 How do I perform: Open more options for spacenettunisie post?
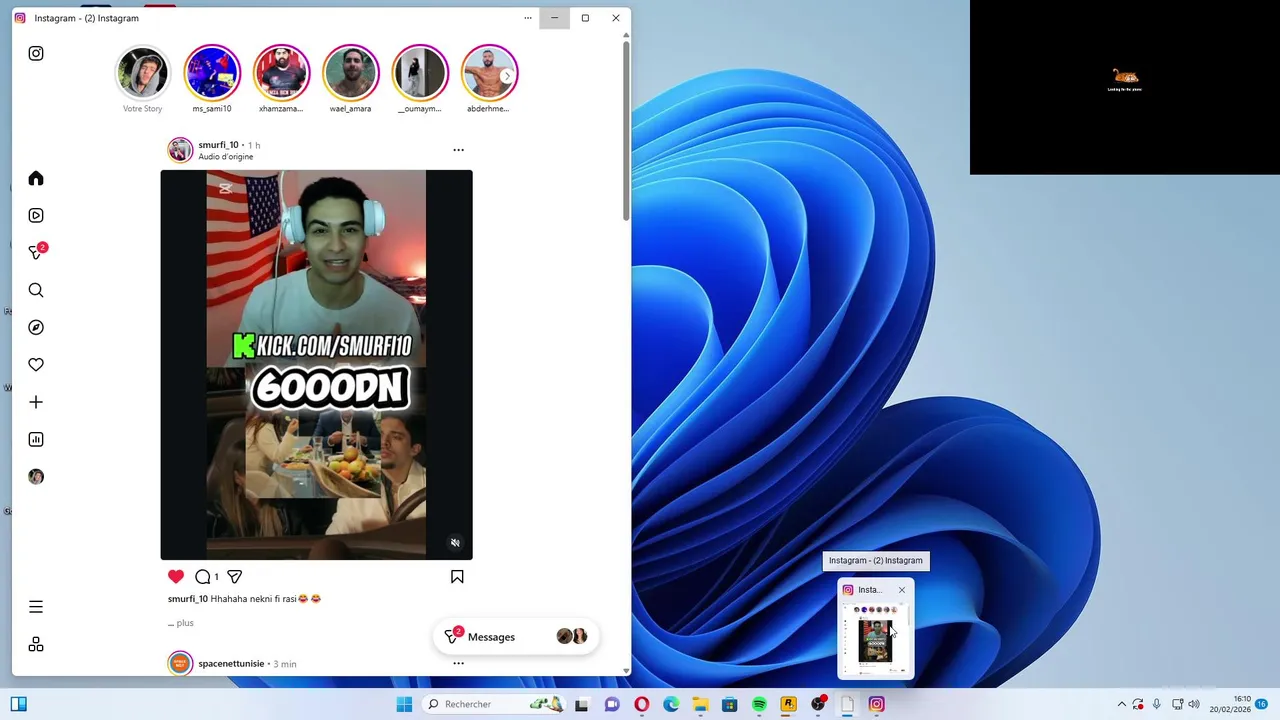coord(458,663)
